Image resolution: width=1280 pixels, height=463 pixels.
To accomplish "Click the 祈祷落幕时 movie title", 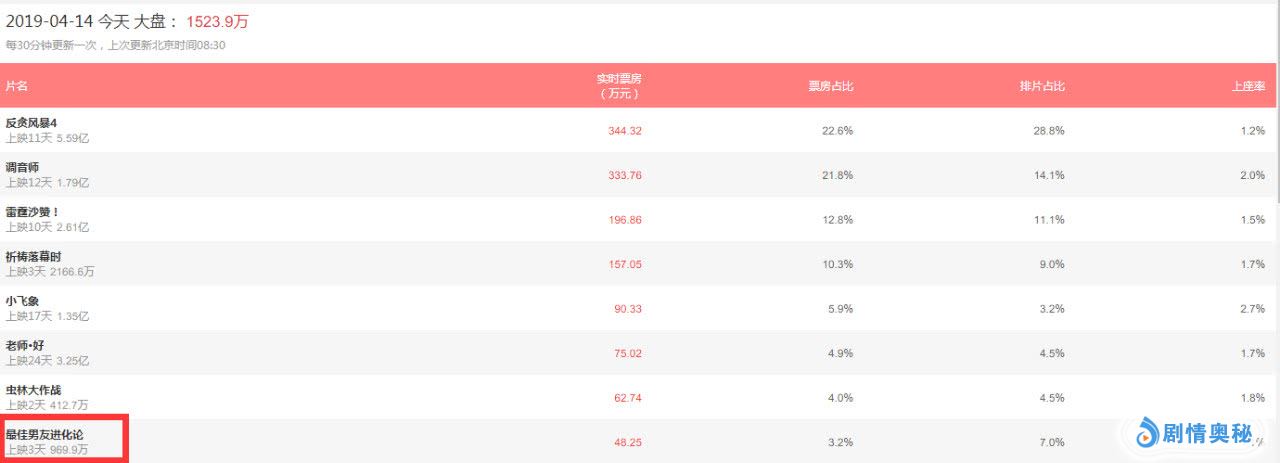I will coord(33,257).
